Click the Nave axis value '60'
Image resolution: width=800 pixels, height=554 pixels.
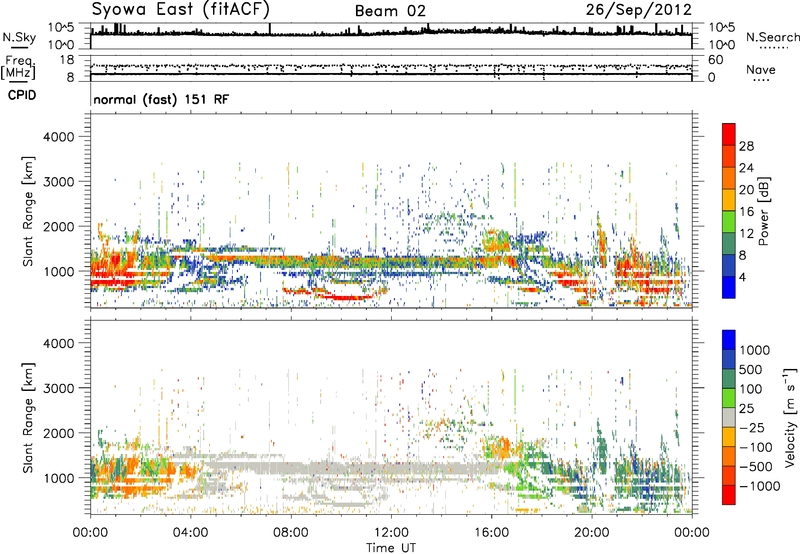click(715, 60)
